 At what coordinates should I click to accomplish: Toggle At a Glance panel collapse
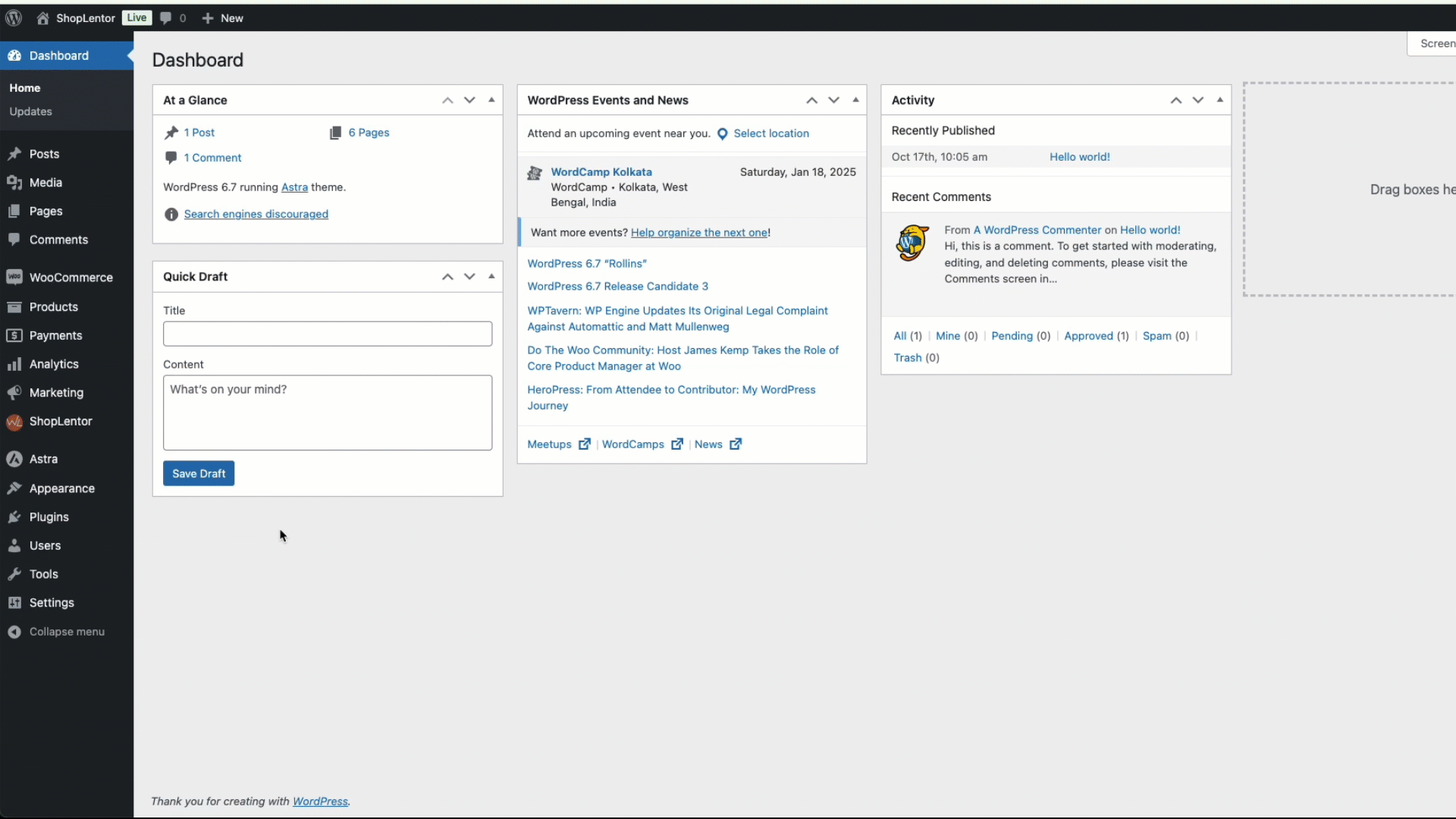coord(491,100)
